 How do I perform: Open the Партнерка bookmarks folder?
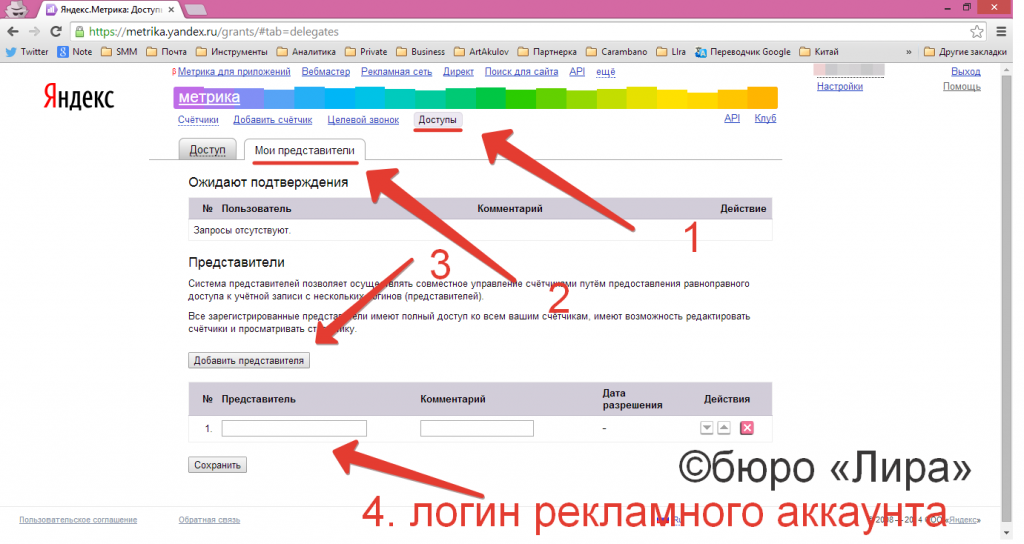547,52
